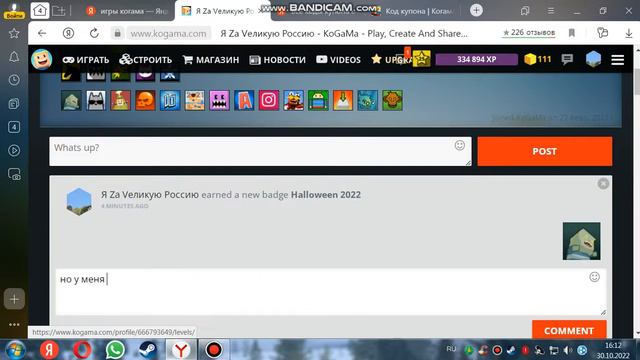This screenshot has width=640, height=360.
Task: Select the orange skull badge
Action: pyautogui.click(x=145, y=100)
